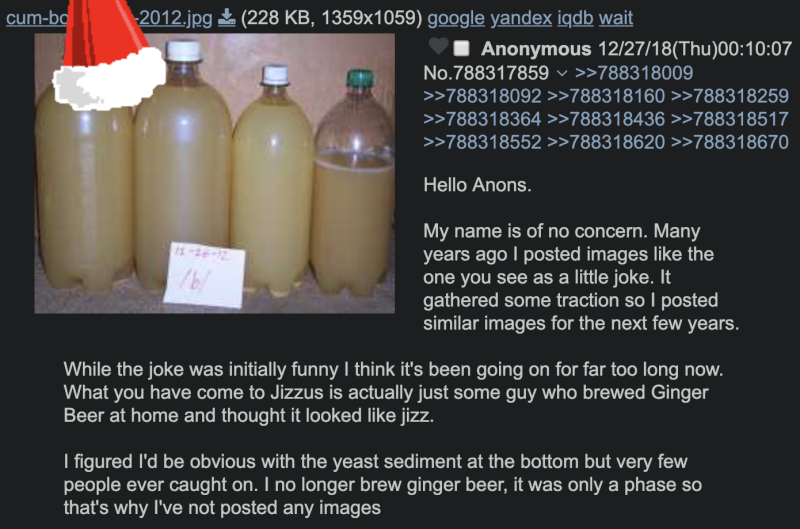
Task: Search image with wait link
Action: pos(616,18)
